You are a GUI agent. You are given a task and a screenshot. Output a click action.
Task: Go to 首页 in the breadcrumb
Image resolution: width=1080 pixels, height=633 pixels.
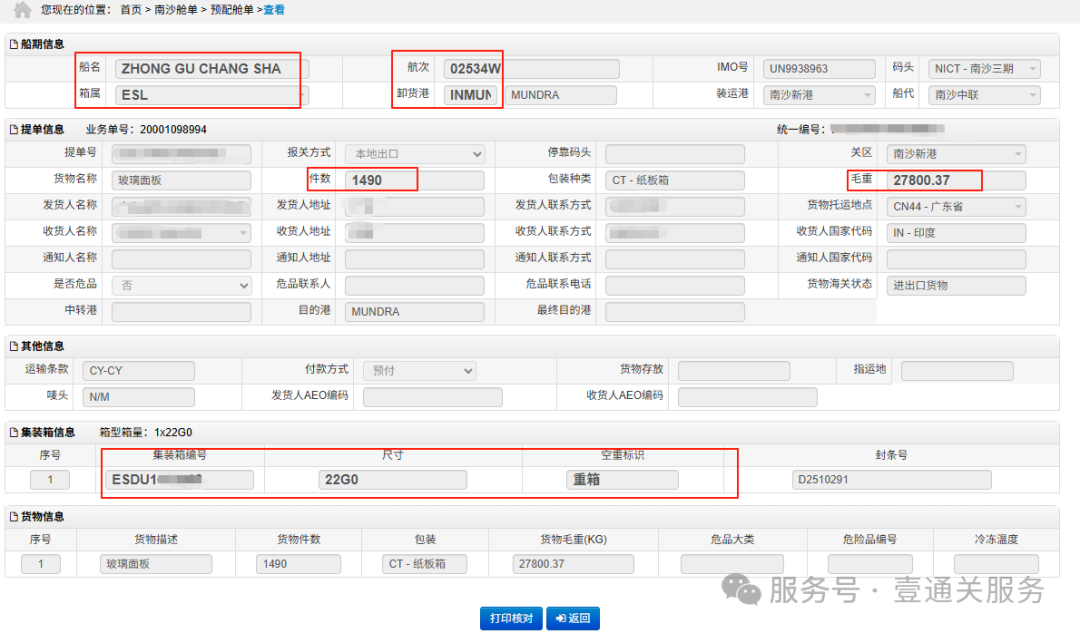(x=130, y=10)
